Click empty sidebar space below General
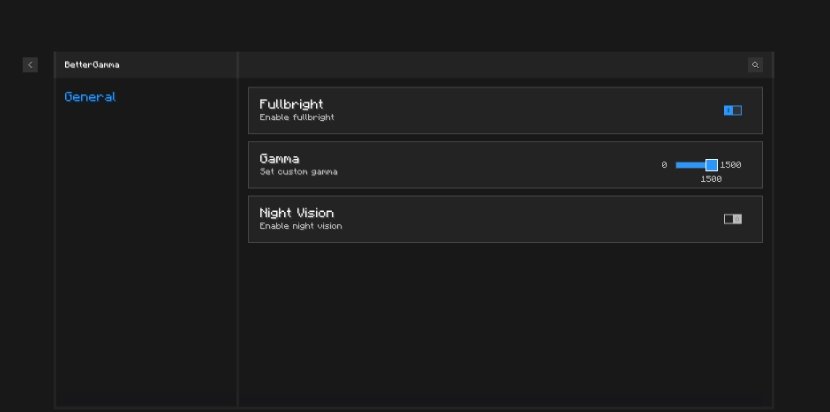The height and width of the screenshot is (412, 830). [146, 254]
